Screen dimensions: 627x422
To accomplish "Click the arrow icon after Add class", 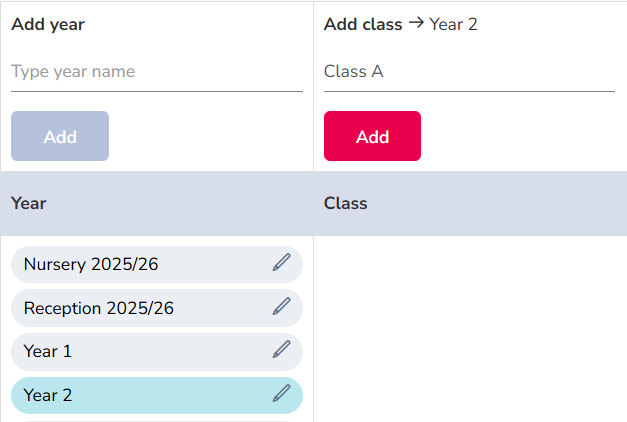I will click(x=416, y=23).
